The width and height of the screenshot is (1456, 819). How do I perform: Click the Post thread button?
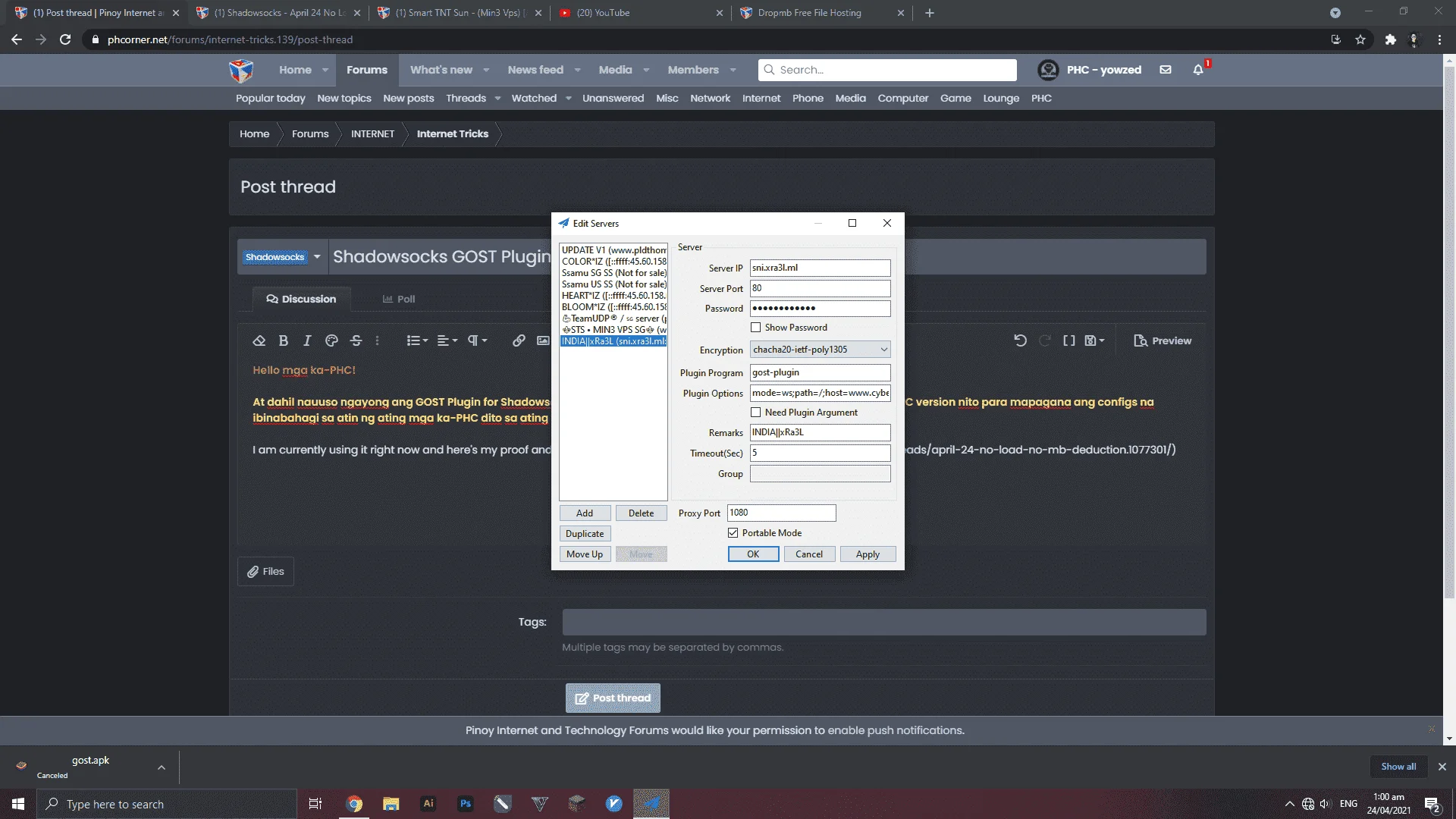point(613,698)
